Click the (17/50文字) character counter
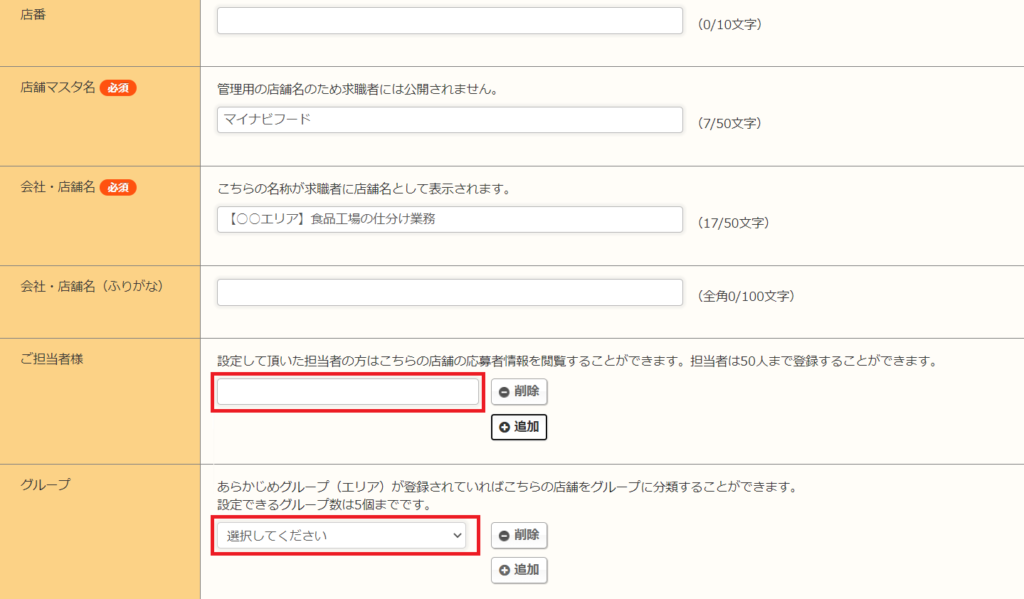Image resolution: width=1024 pixels, height=599 pixels. (x=732, y=222)
